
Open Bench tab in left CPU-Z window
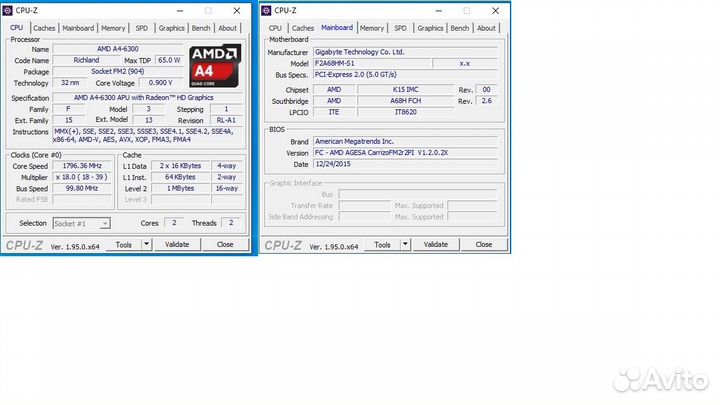201,28
